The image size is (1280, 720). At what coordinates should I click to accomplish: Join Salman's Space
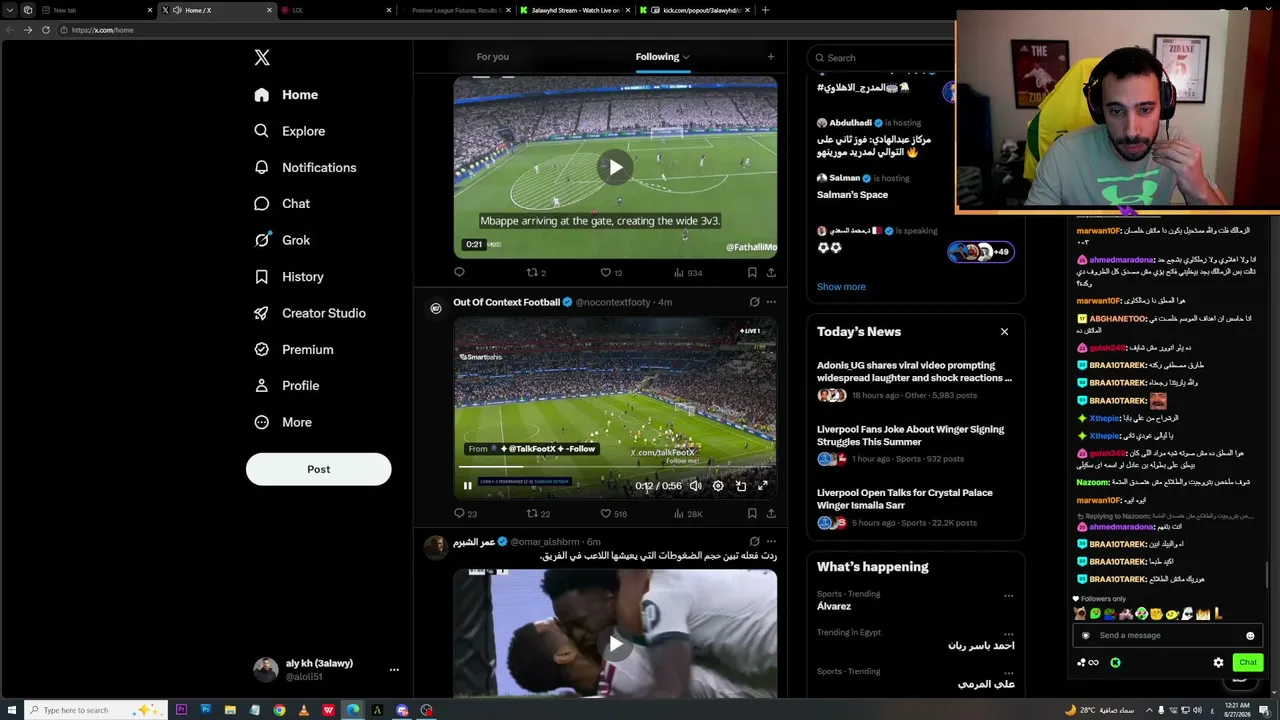click(x=852, y=195)
